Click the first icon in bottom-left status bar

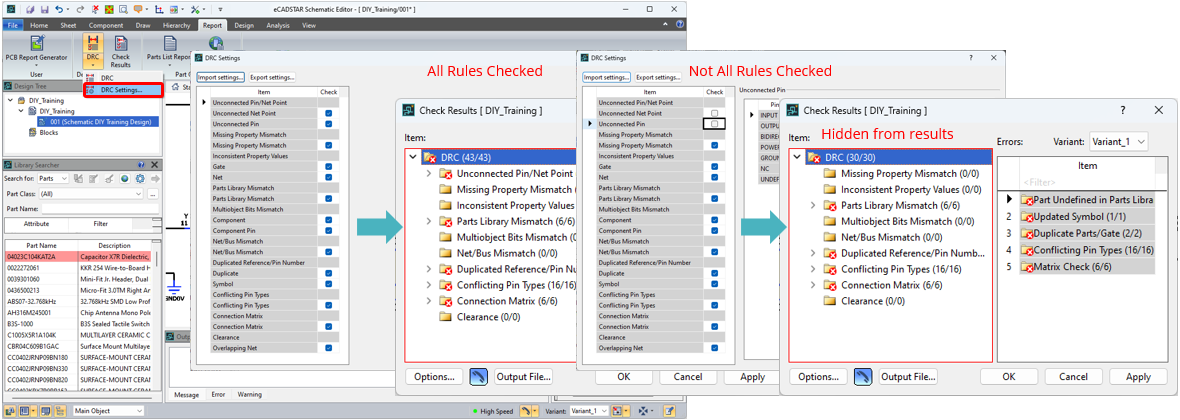coord(12,411)
